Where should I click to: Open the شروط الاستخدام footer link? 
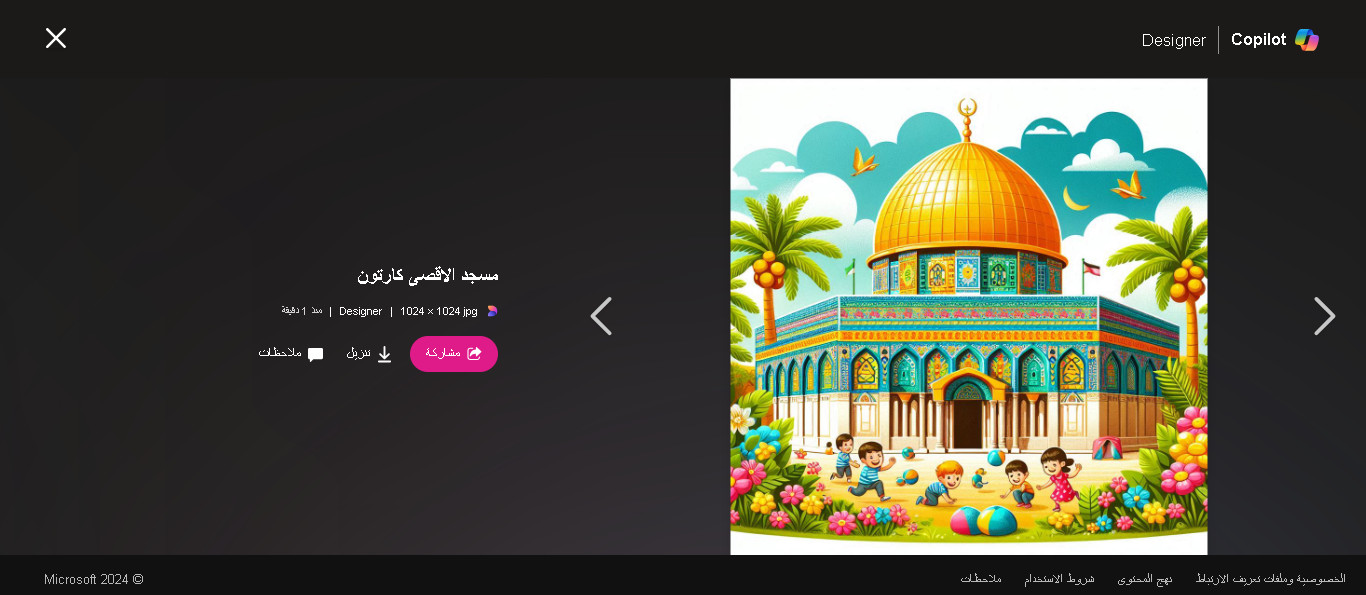1059,579
